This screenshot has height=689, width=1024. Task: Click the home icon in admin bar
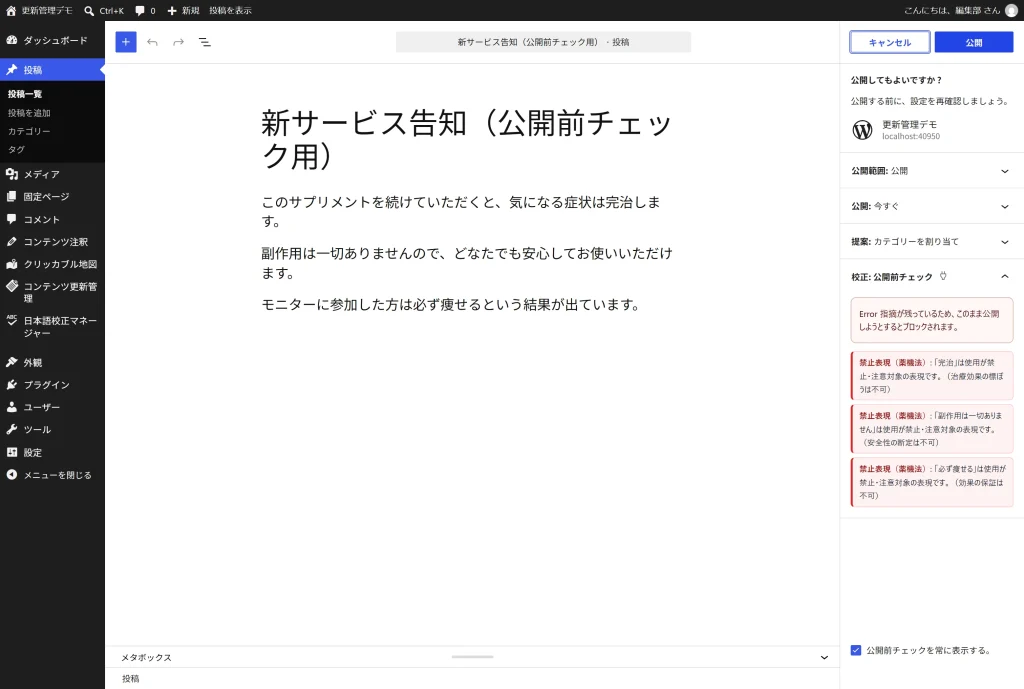tap(11, 10)
